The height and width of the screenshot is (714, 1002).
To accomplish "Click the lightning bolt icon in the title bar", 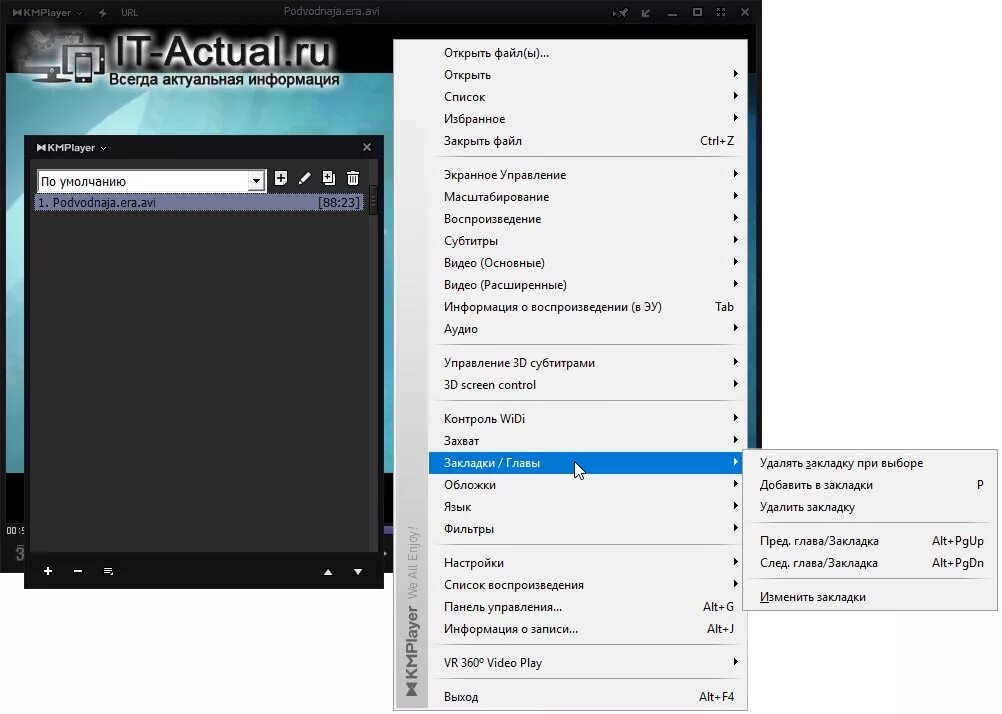I will [x=102, y=12].
